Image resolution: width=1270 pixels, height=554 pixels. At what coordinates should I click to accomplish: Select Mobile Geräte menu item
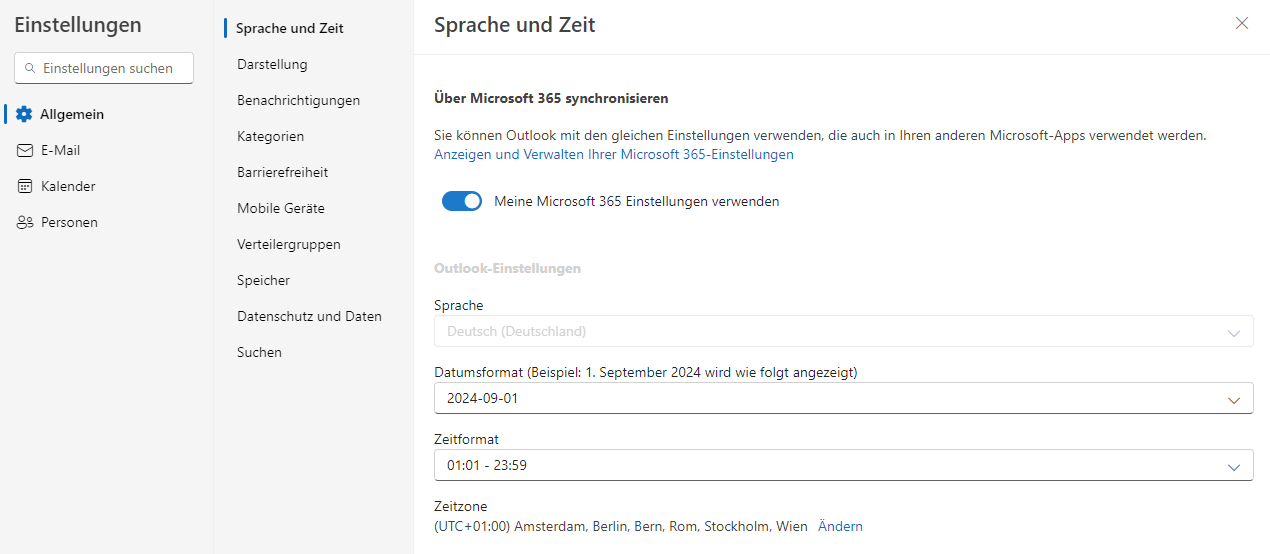[280, 208]
